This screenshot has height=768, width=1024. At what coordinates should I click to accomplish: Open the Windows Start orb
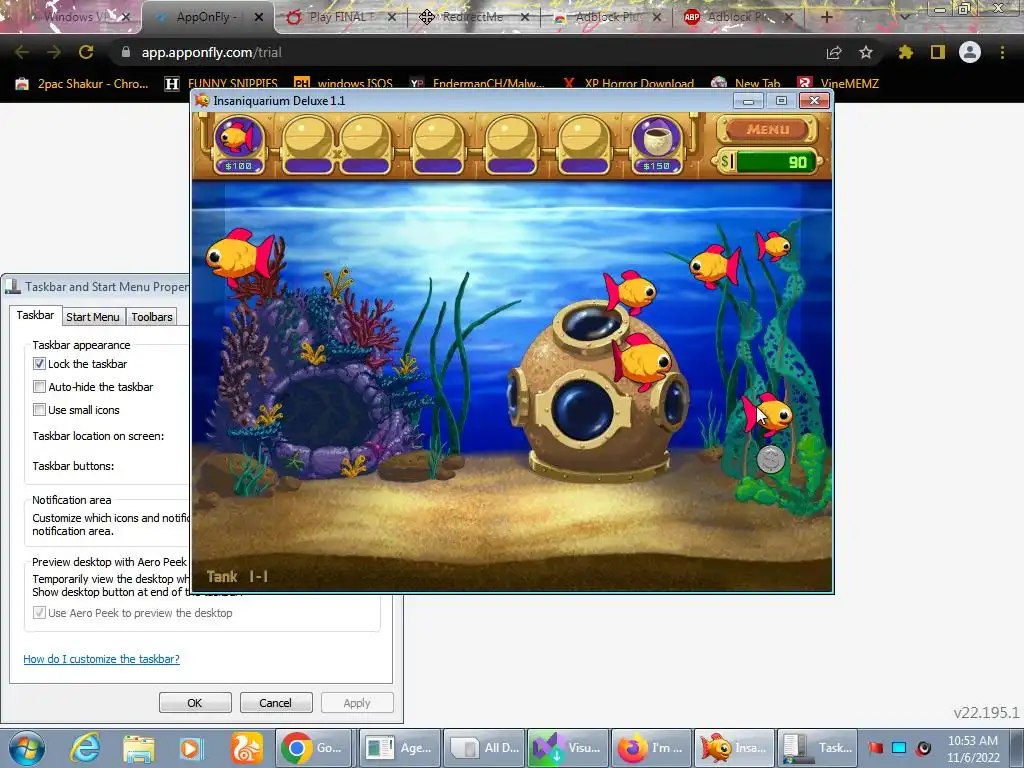[27, 748]
